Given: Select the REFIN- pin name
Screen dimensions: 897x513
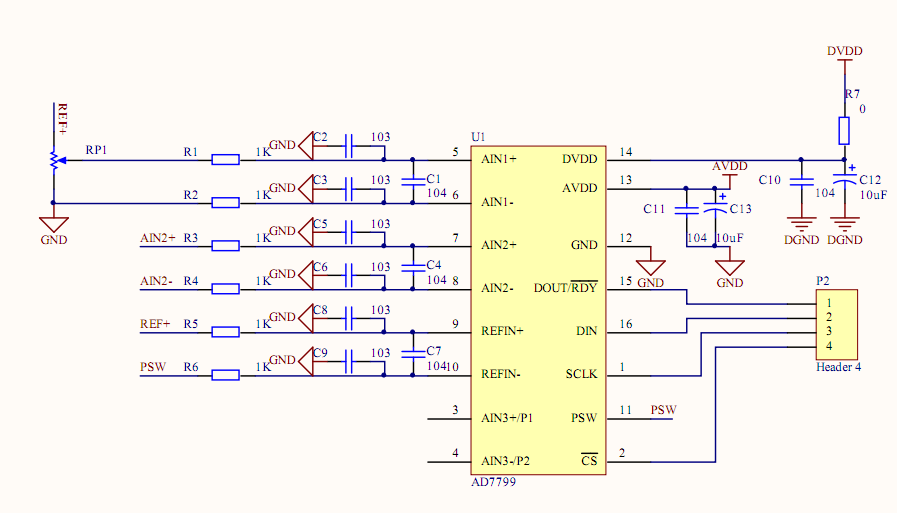Looking at the screenshot, I should [501, 374].
